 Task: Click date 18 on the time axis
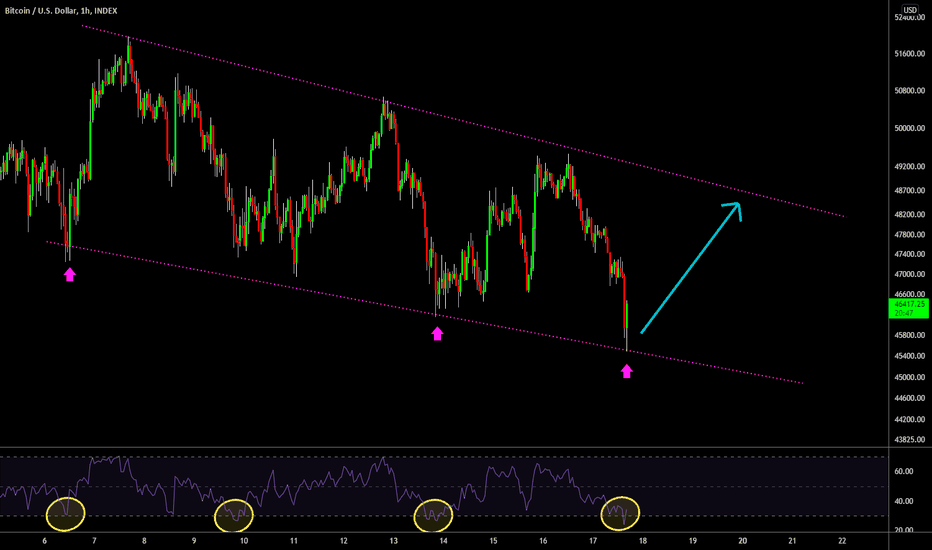point(643,541)
